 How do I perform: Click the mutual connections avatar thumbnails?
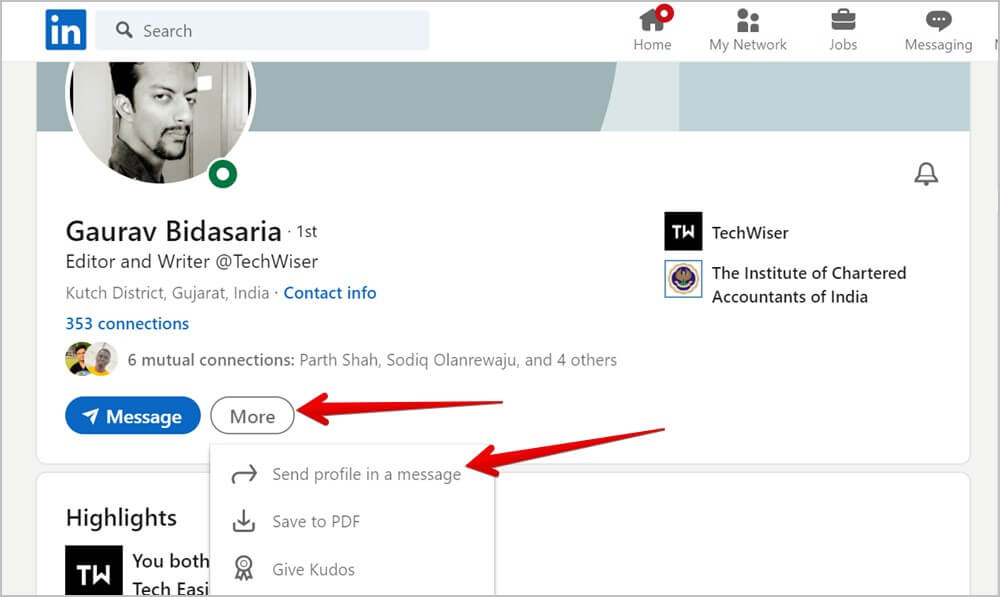[91, 359]
